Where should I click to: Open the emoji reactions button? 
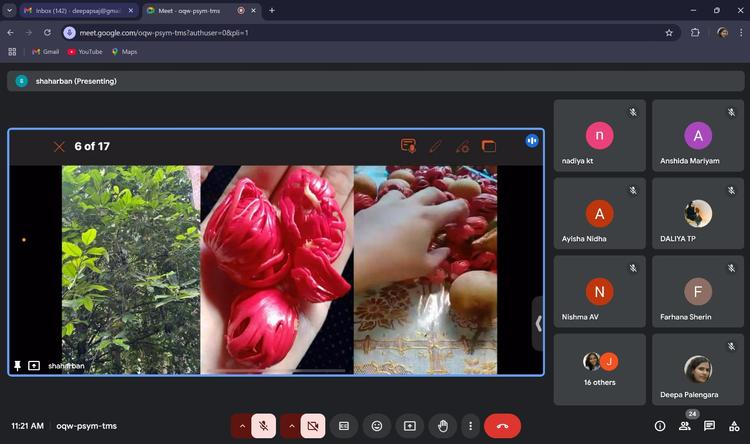[x=376, y=426]
